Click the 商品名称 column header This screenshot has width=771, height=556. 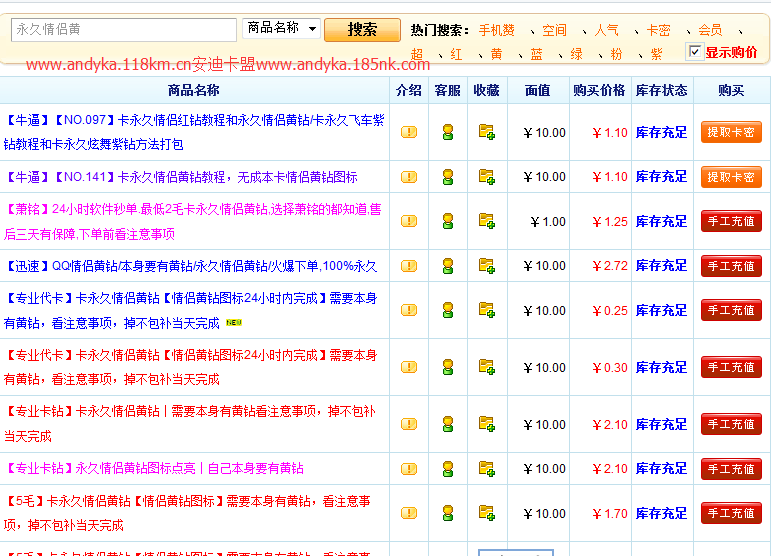click(x=193, y=90)
